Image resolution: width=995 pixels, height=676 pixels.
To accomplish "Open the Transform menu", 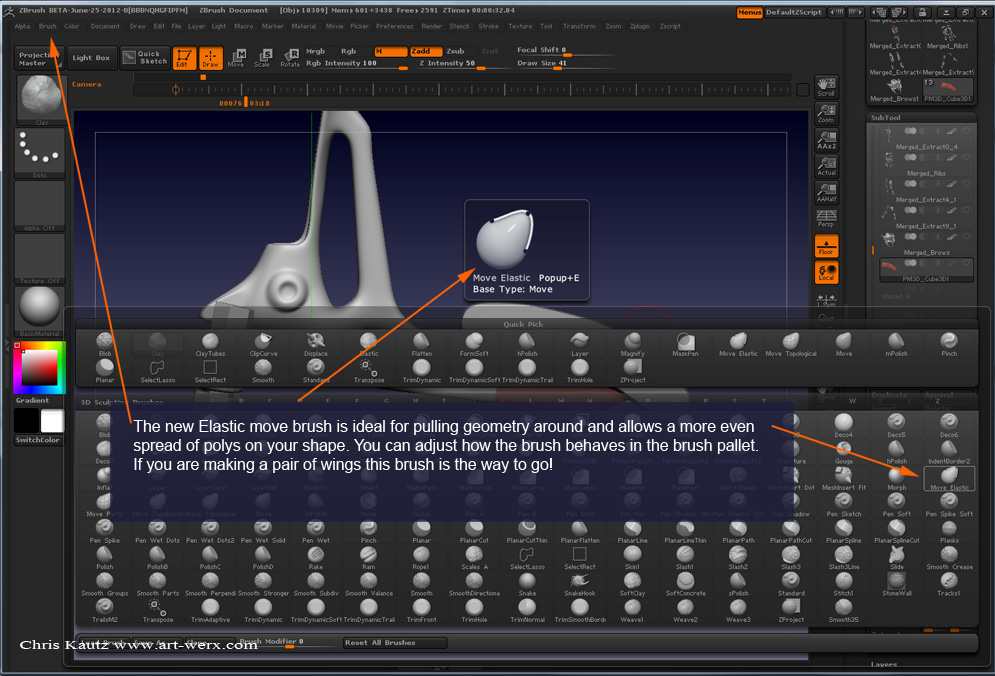I will [579, 27].
